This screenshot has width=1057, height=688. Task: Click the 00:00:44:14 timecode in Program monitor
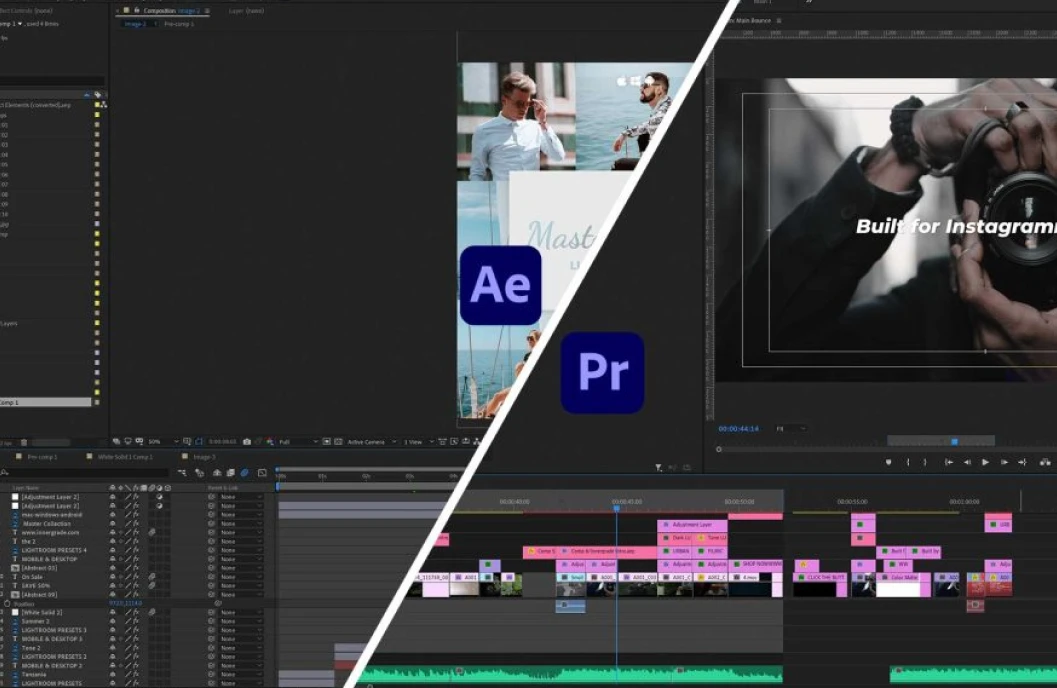738,429
